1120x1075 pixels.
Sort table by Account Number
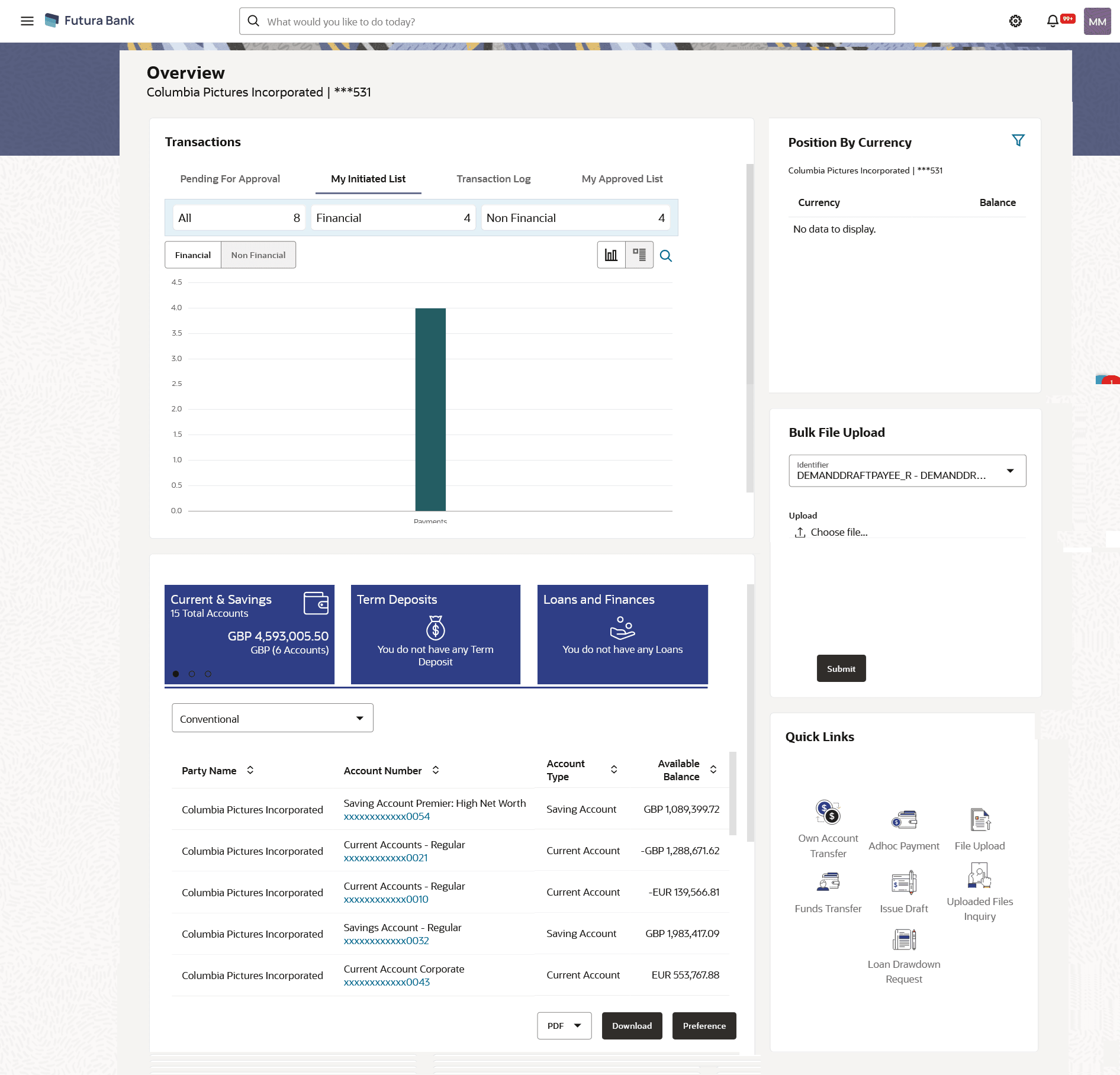point(436,770)
